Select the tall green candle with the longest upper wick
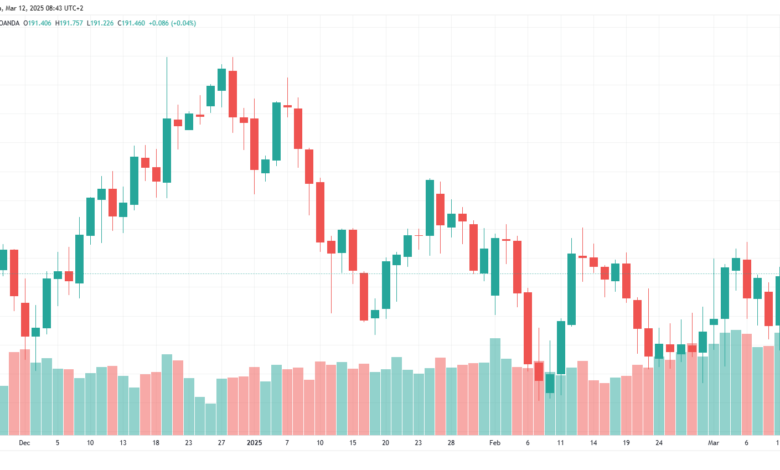Screen dimensions: 780x470 click(x=167, y=150)
